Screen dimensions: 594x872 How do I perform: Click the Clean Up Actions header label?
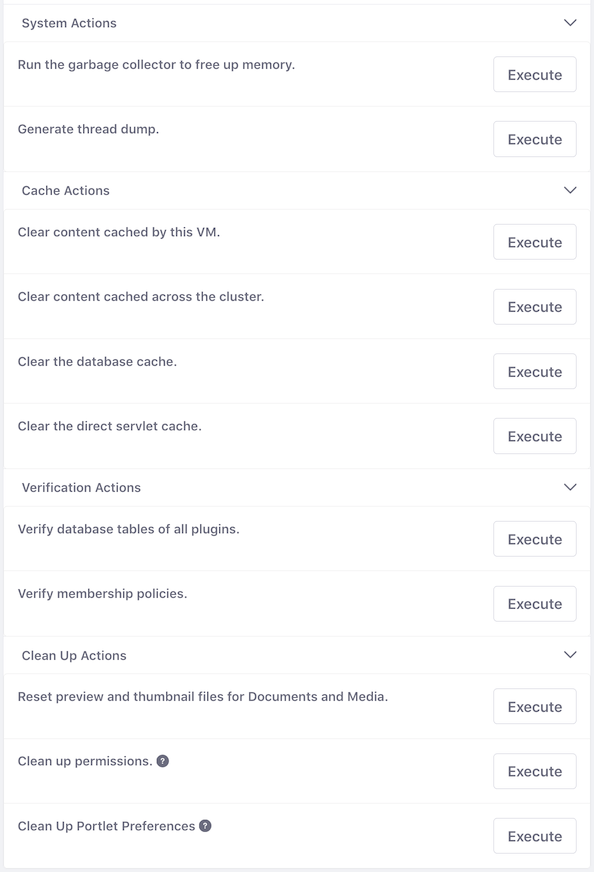pyautogui.click(x=74, y=655)
